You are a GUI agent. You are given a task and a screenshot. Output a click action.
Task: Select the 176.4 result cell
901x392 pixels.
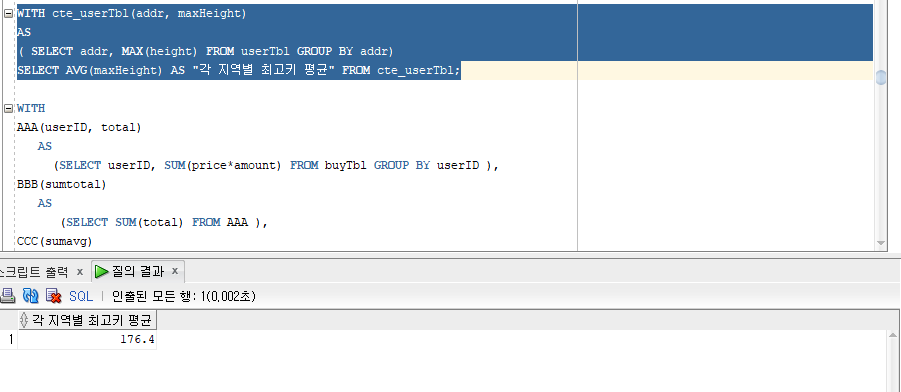tap(87, 339)
